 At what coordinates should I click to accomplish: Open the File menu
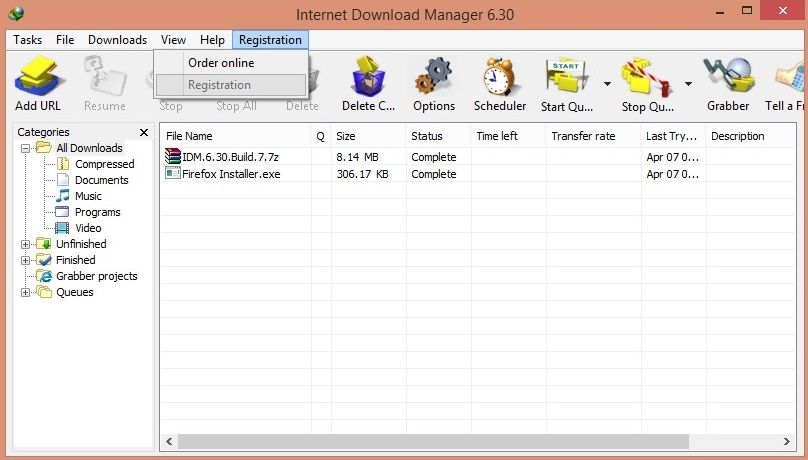[x=65, y=40]
